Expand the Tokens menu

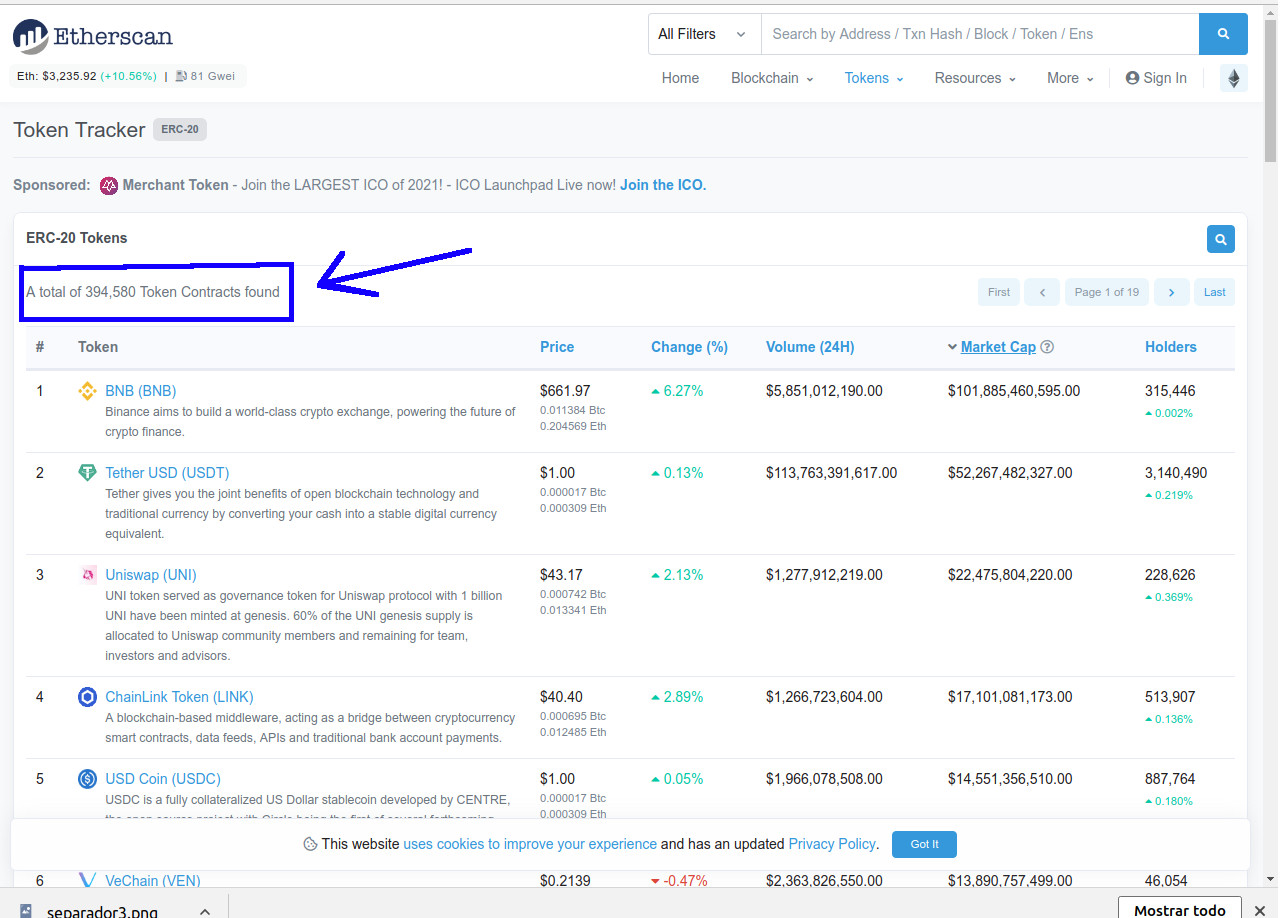(874, 78)
